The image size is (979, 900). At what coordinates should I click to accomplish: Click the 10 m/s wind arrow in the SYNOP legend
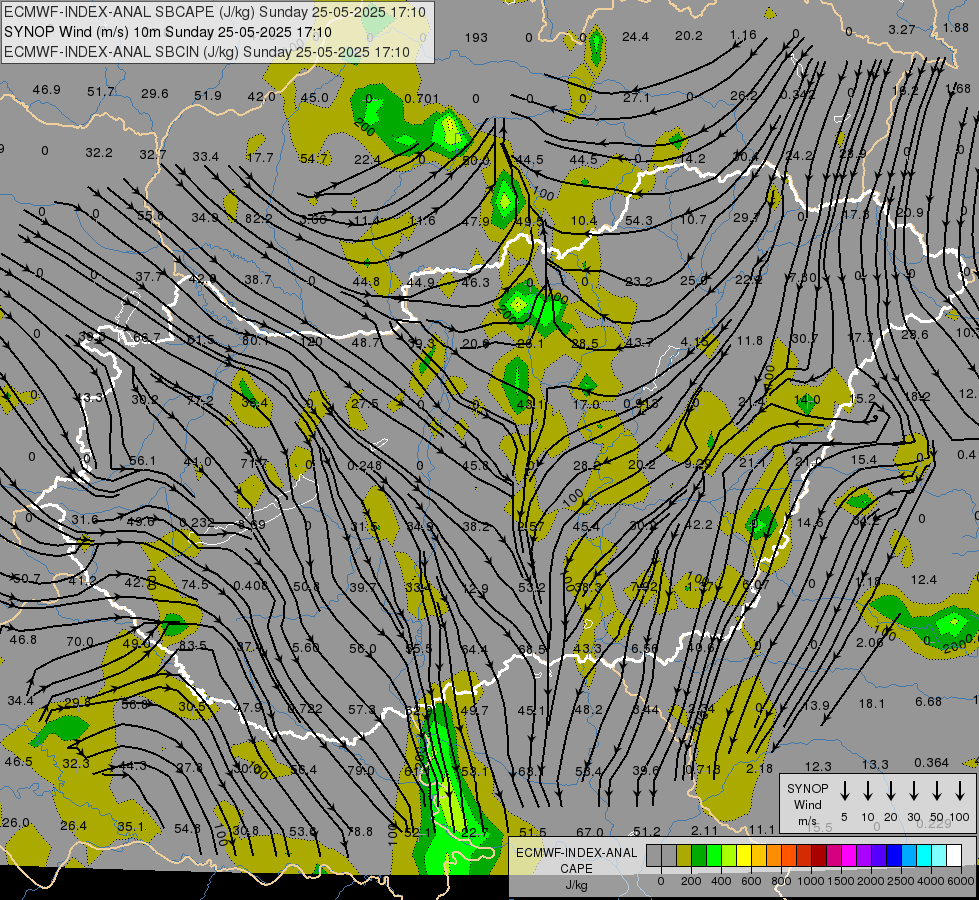868,791
